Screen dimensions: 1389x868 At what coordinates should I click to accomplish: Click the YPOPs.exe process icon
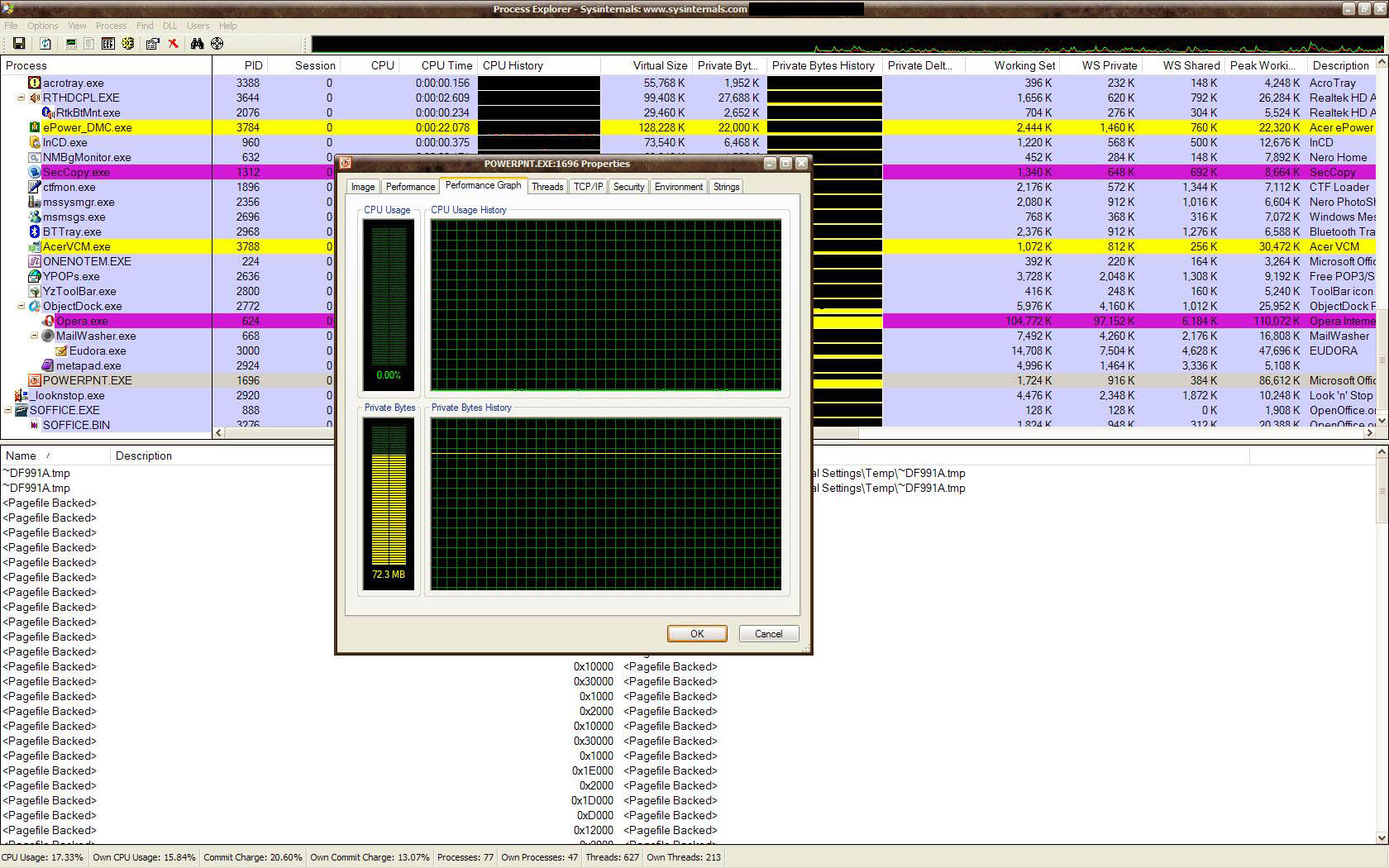(x=35, y=276)
